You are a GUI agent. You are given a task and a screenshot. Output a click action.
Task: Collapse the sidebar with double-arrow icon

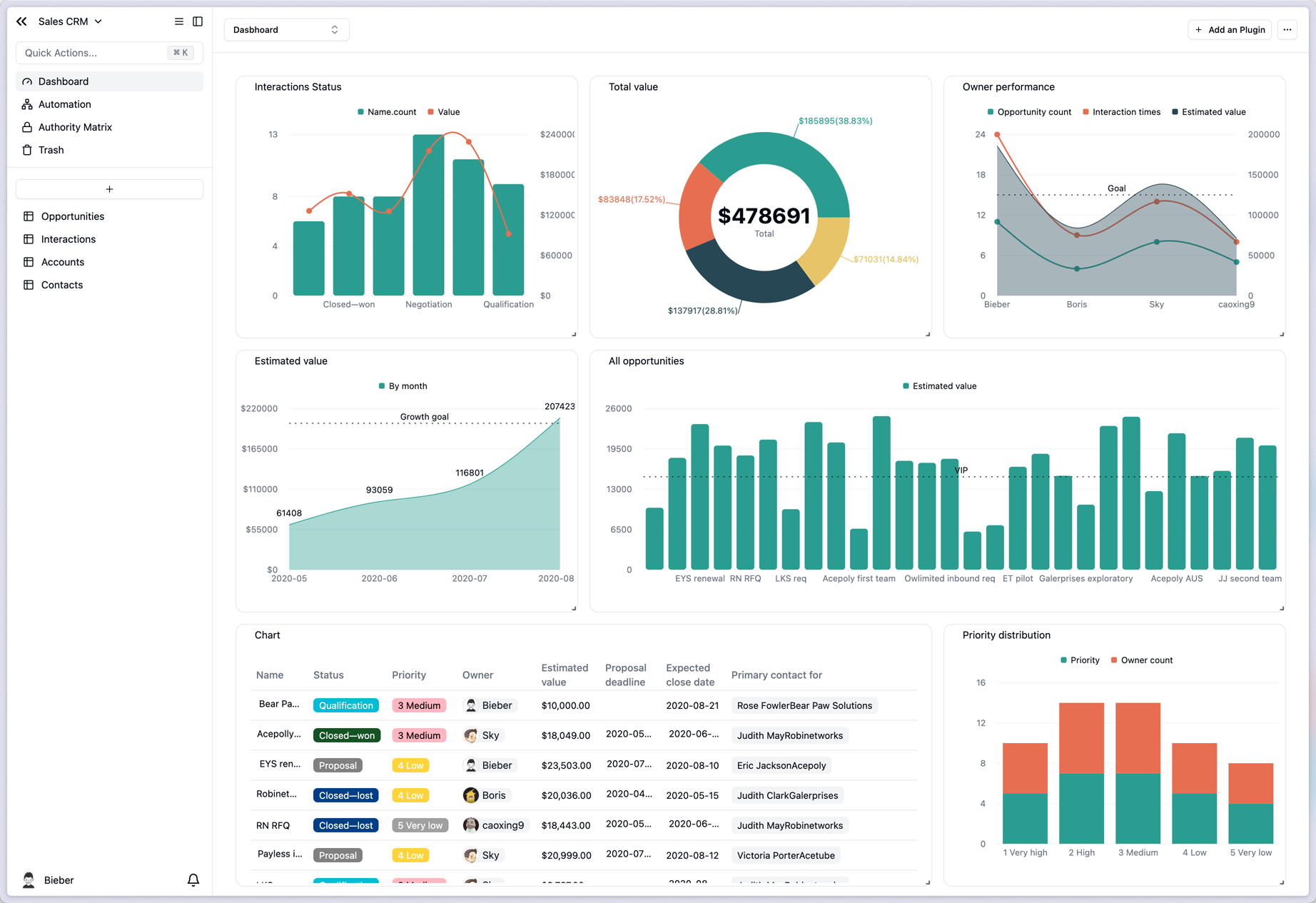pyautogui.click(x=21, y=21)
